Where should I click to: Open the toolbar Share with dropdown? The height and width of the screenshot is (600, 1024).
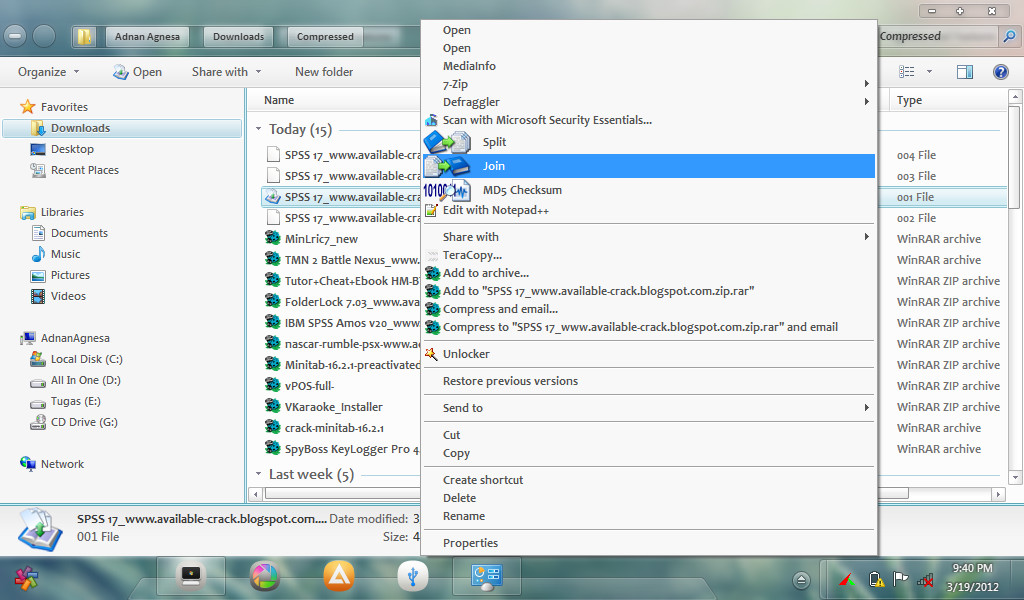(x=226, y=72)
